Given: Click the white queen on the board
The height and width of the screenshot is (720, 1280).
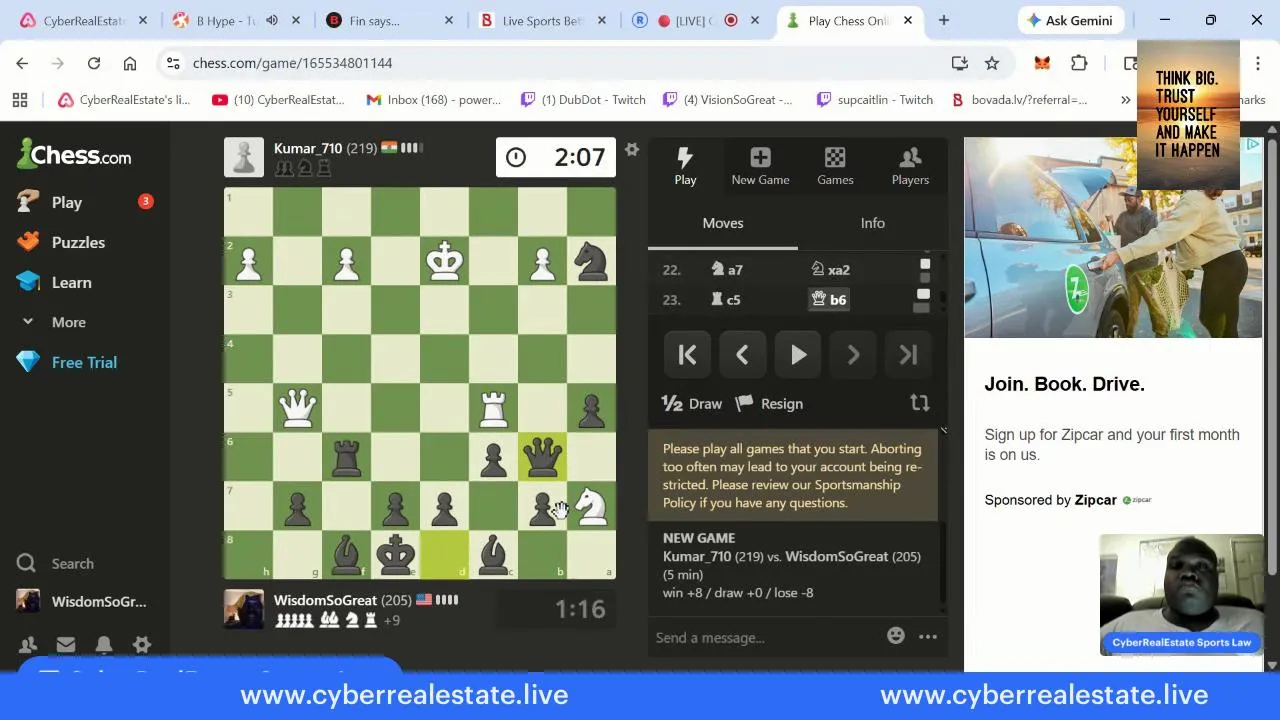Looking at the screenshot, I should coord(297,408).
